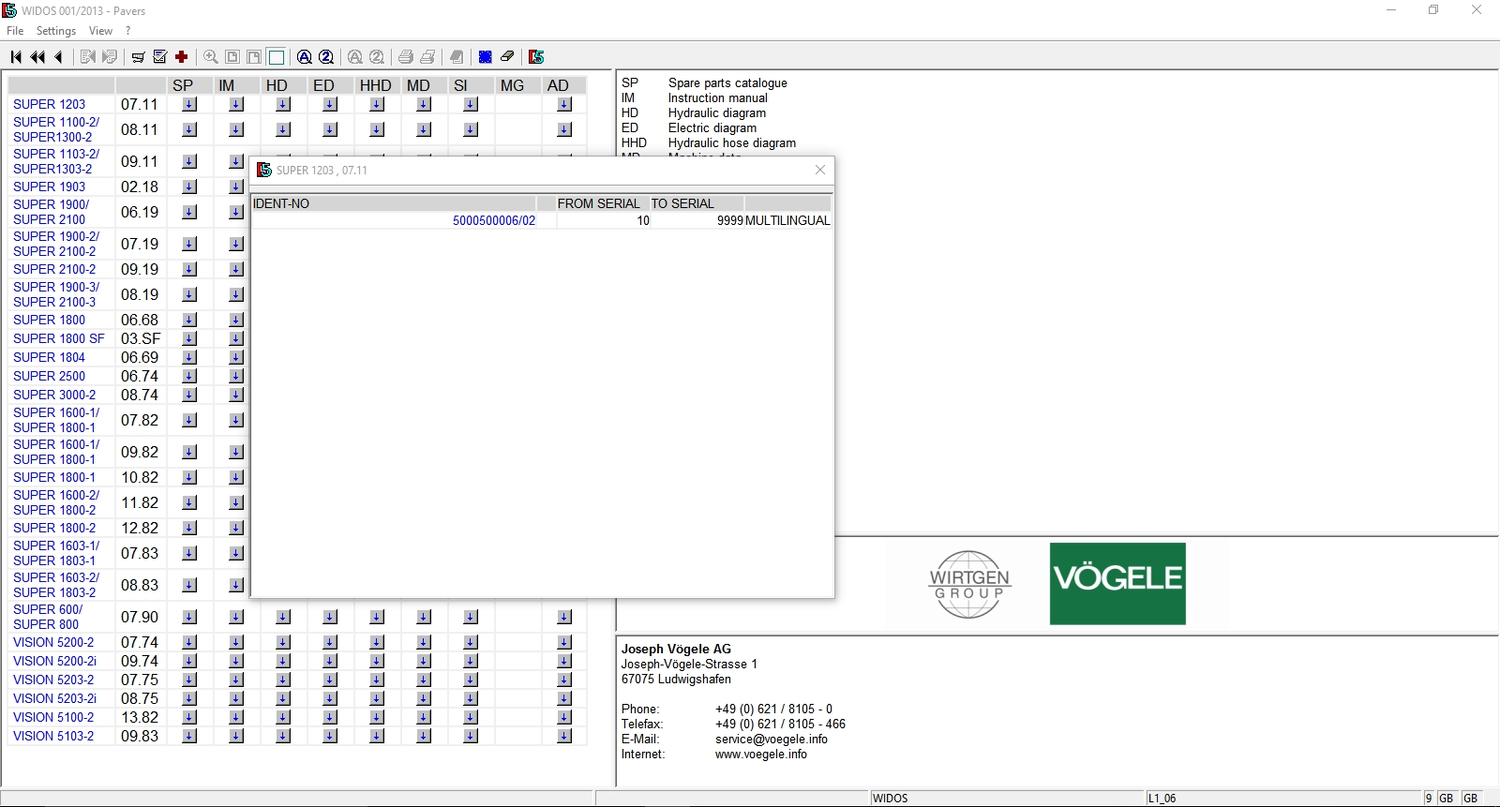
Task: Click the eraser toolbar icon
Action: pyautogui.click(x=507, y=57)
